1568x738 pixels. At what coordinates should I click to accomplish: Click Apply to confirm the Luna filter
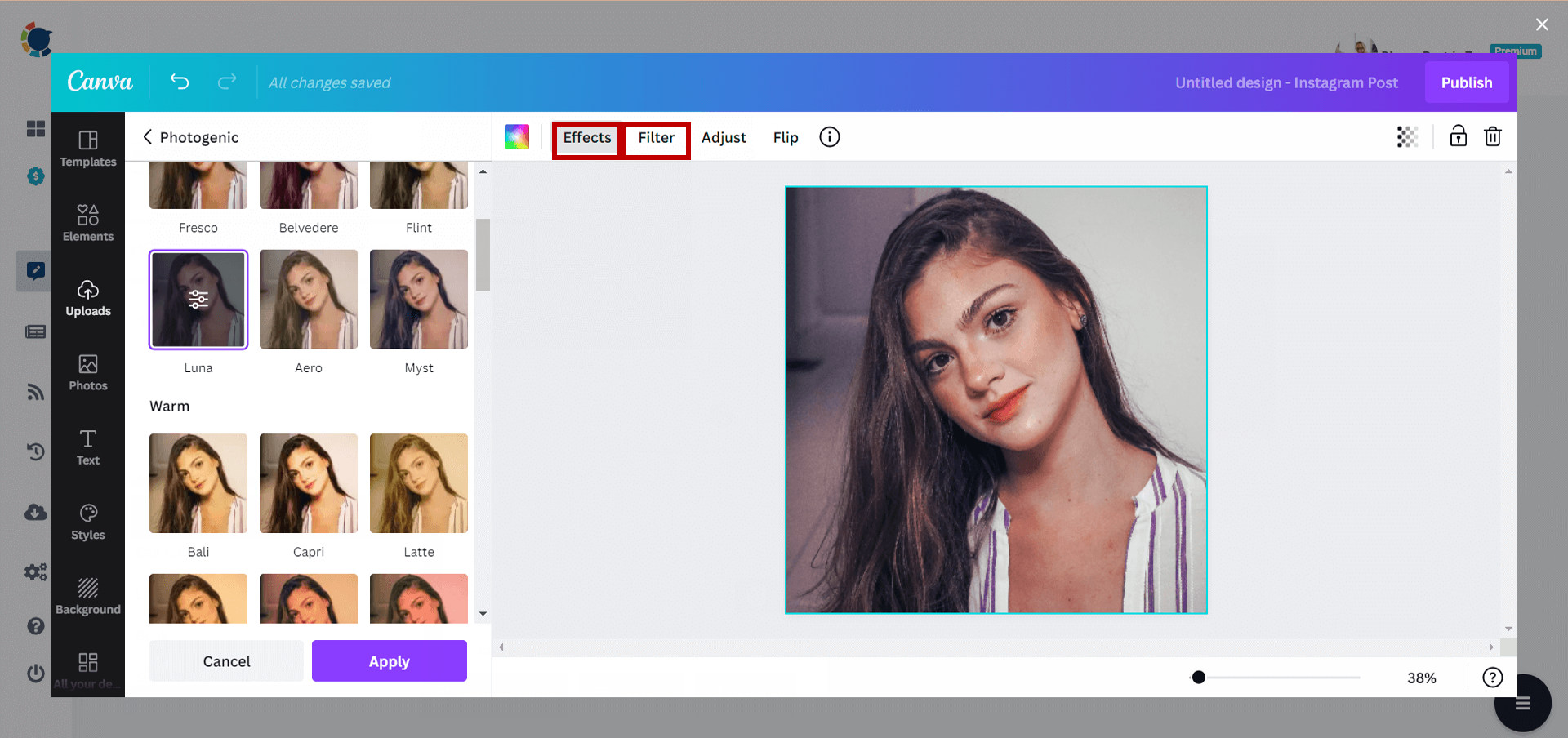pos(389,661)
